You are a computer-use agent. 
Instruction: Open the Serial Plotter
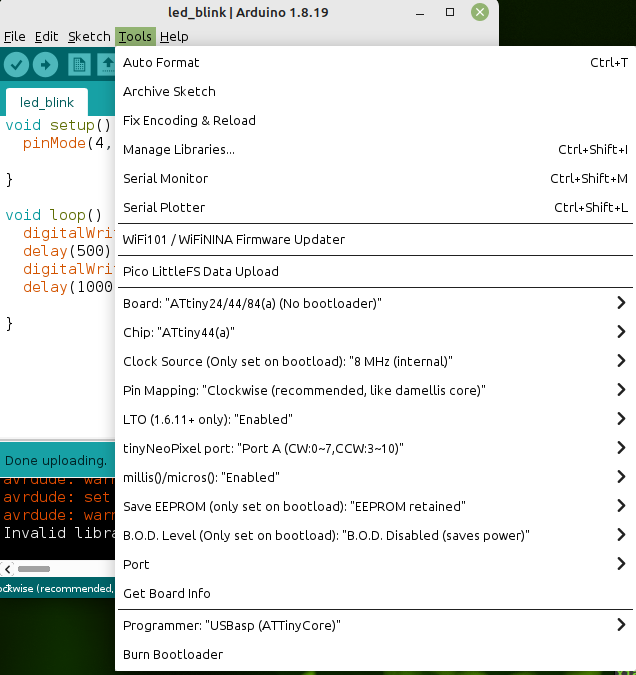tap(375, 207)
